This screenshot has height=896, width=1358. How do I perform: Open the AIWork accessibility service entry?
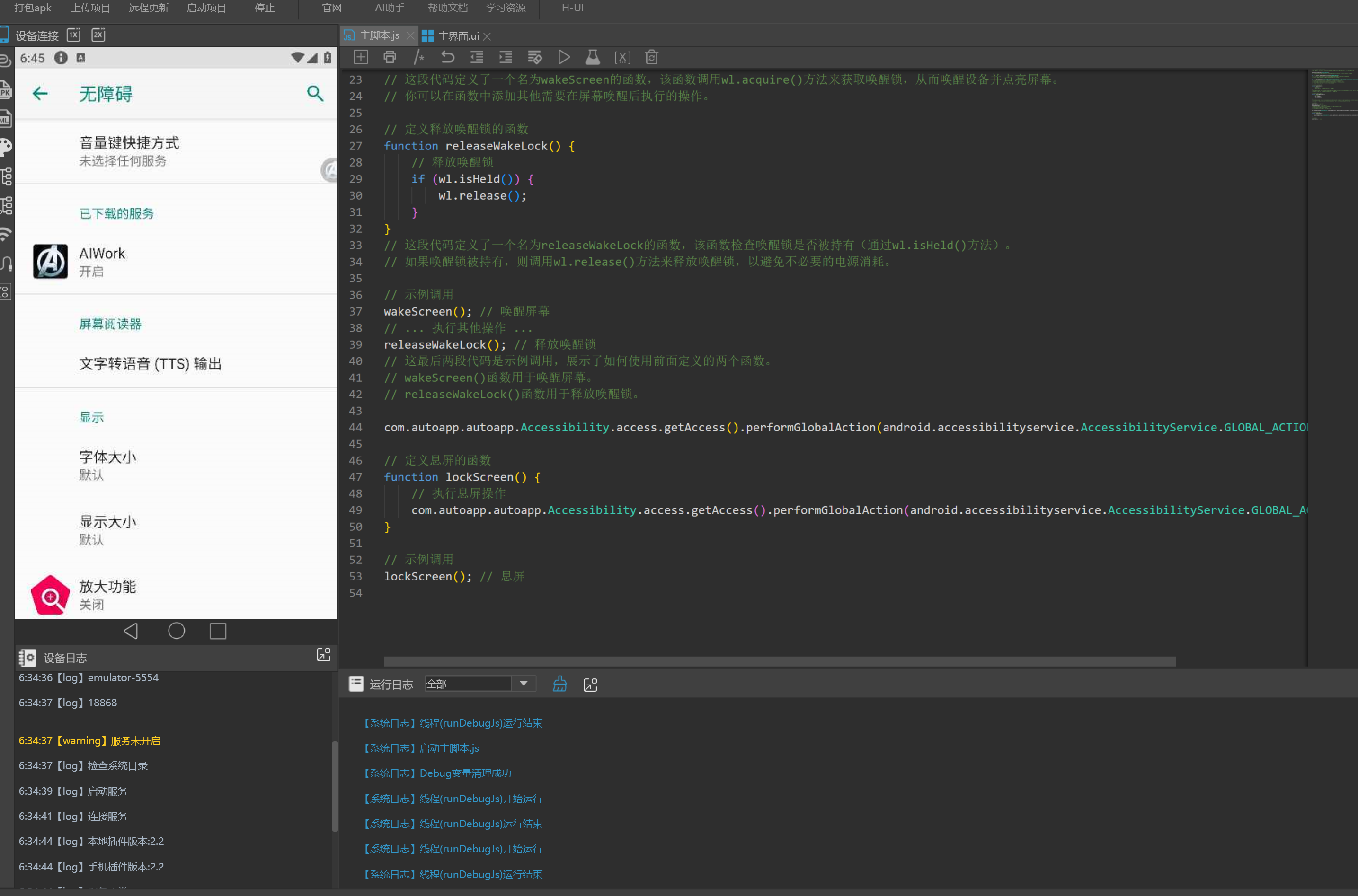pos(176,262)
